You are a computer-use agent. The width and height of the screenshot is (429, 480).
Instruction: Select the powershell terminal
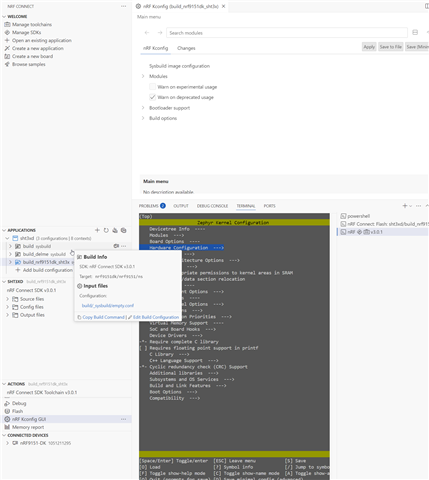coord(359,216)
